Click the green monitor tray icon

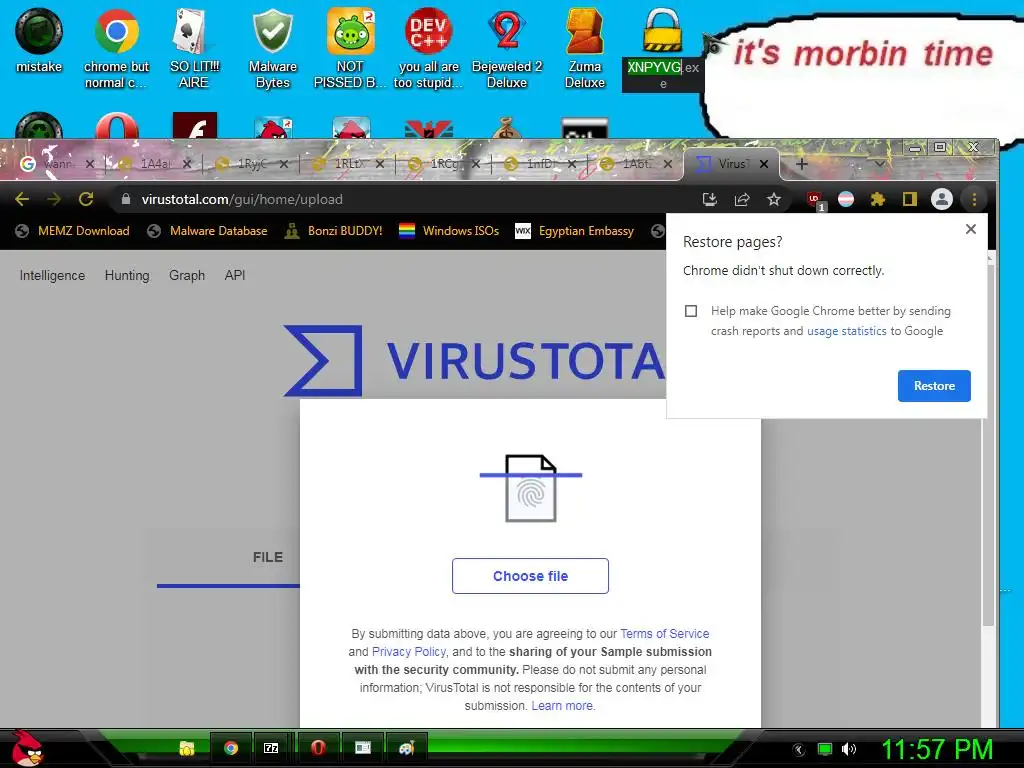[x=825, y=749]
